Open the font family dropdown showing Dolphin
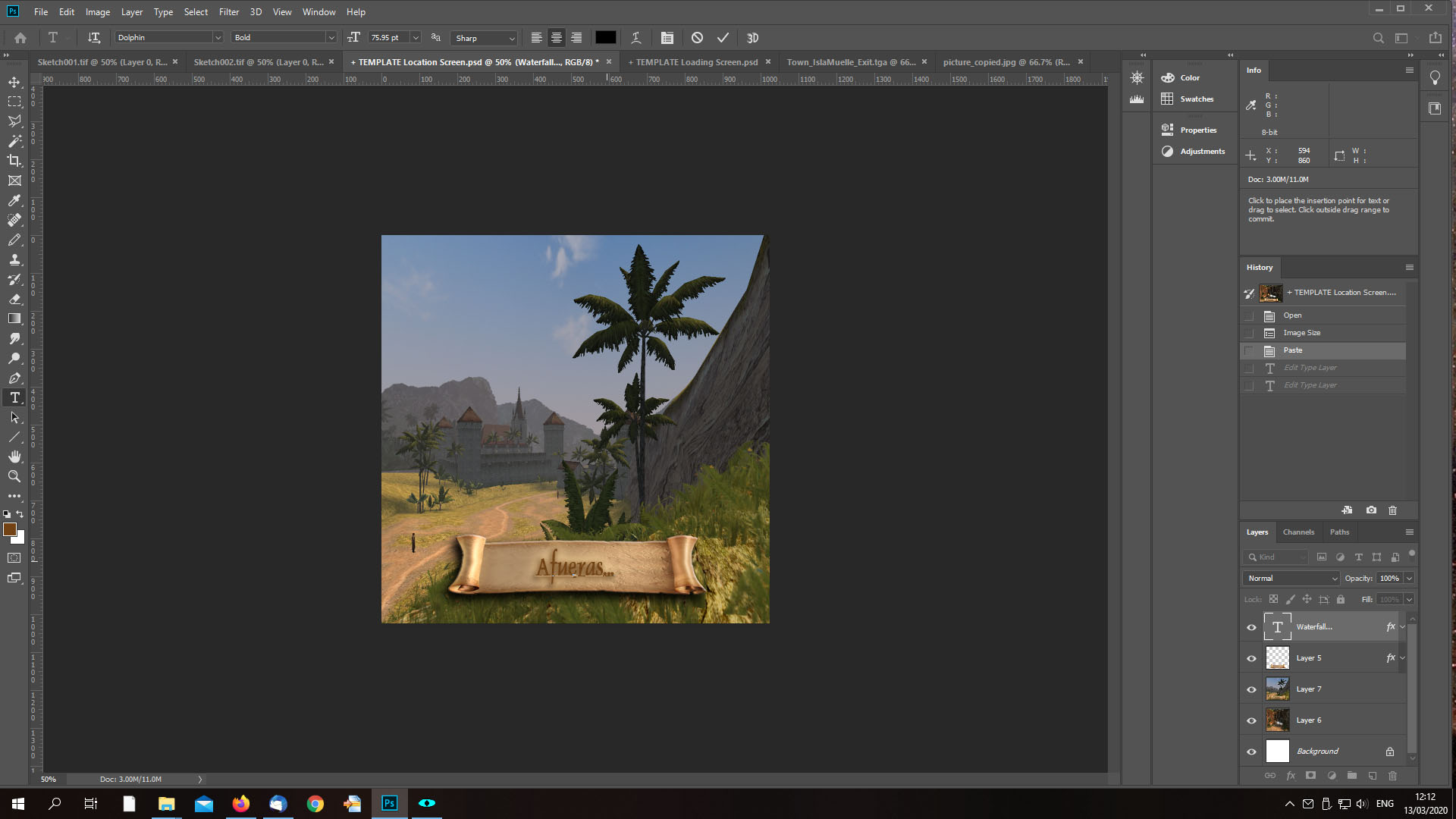This screenshot has height=819, width=1456. click(x=218, y=38)
